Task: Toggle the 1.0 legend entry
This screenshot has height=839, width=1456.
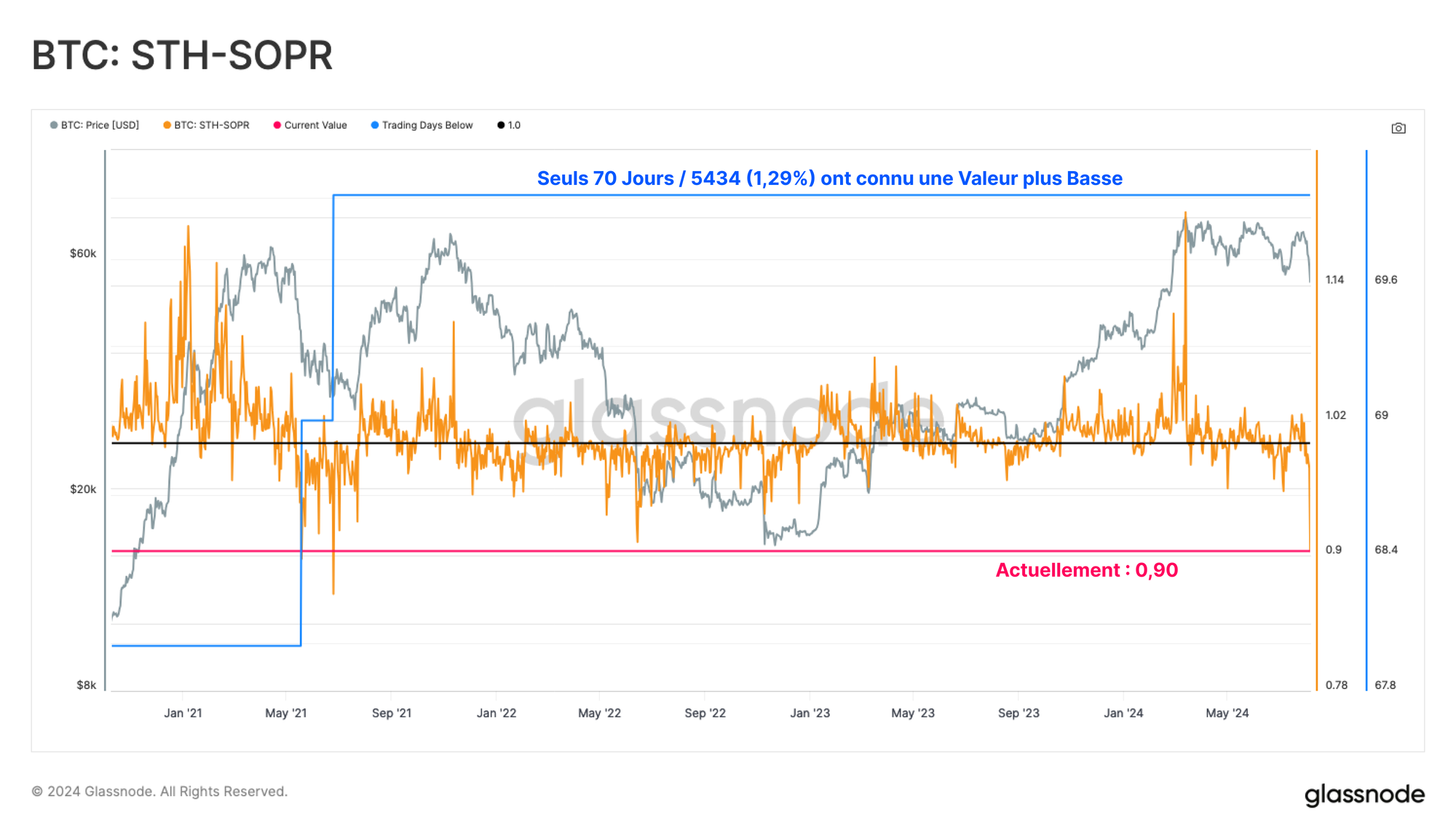Action: click(514, 125)
